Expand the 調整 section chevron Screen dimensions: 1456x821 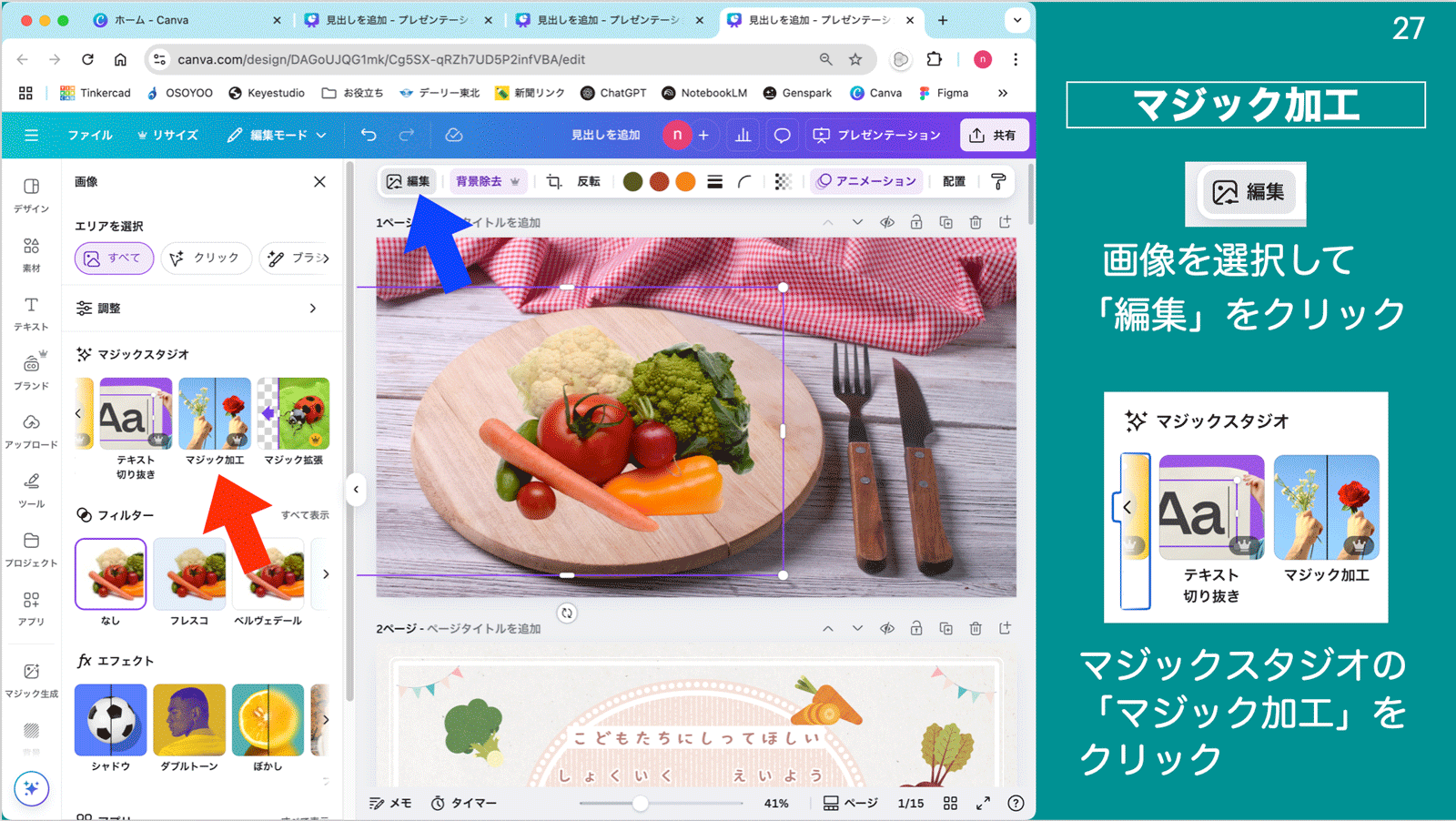point(314,309)
